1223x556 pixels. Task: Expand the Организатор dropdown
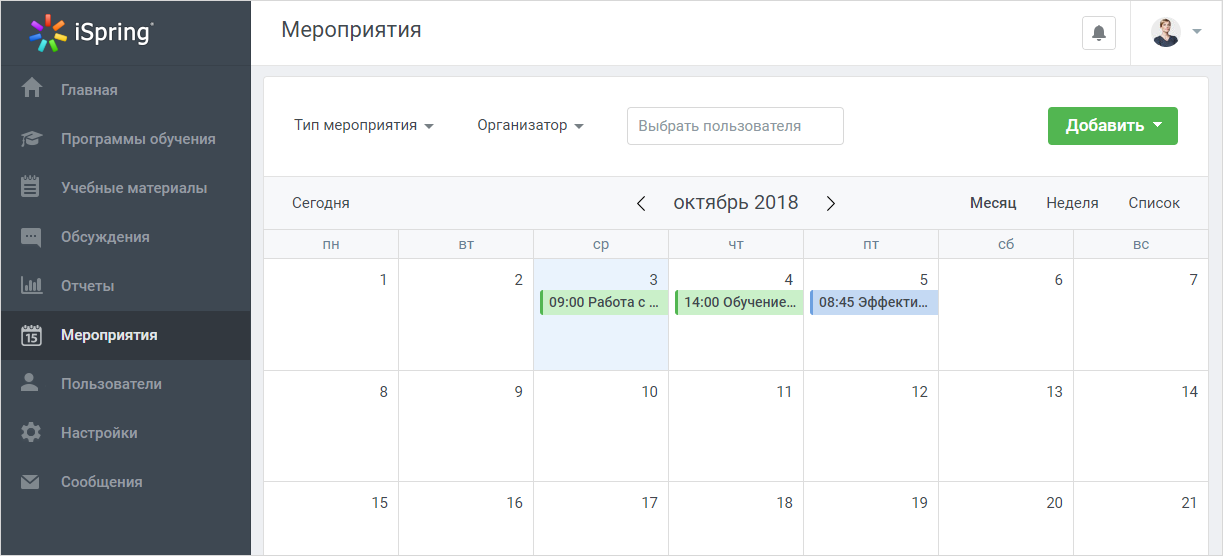click(530, 126)
